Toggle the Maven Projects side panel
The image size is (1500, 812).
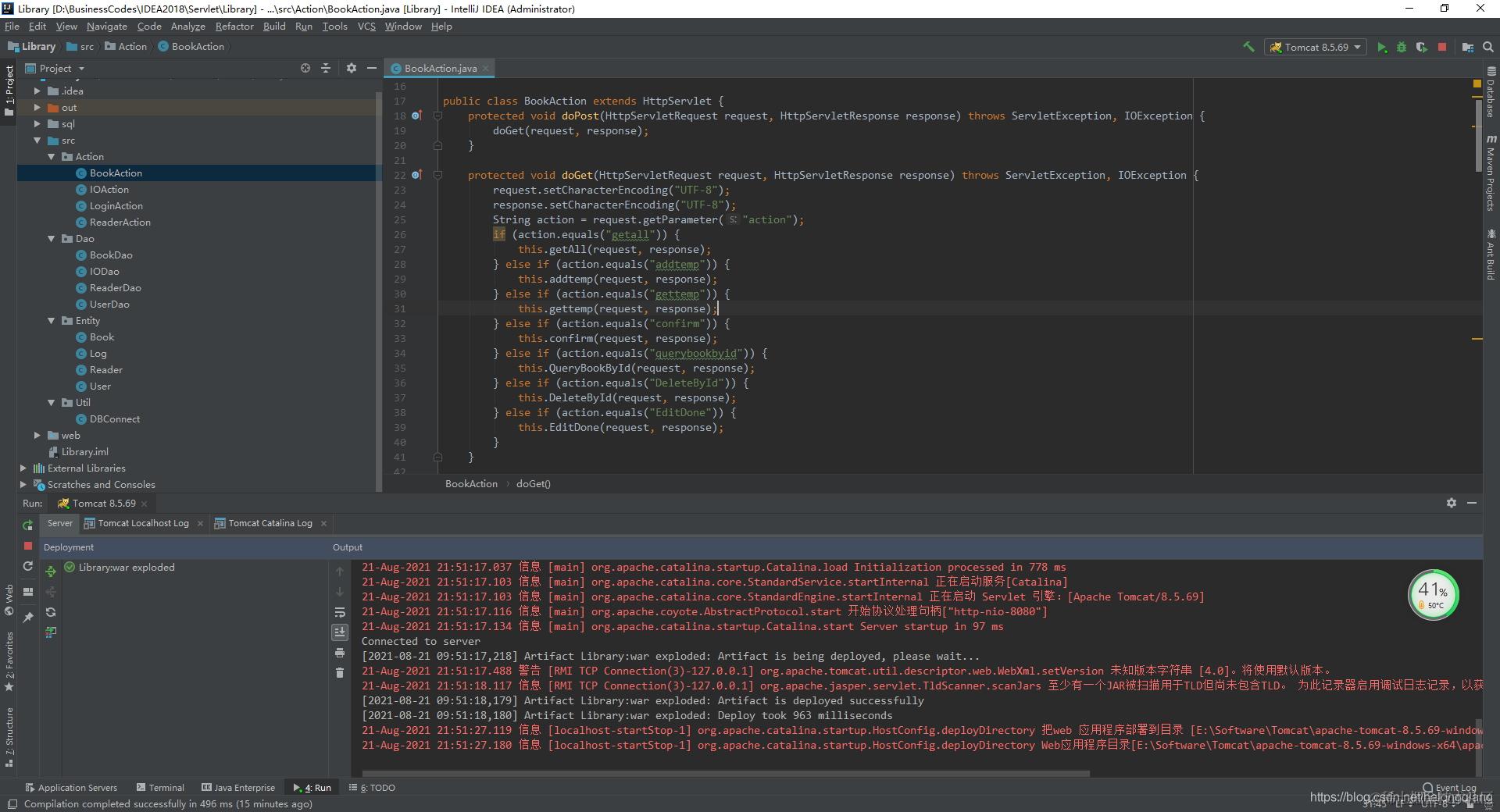[1491, 173]
